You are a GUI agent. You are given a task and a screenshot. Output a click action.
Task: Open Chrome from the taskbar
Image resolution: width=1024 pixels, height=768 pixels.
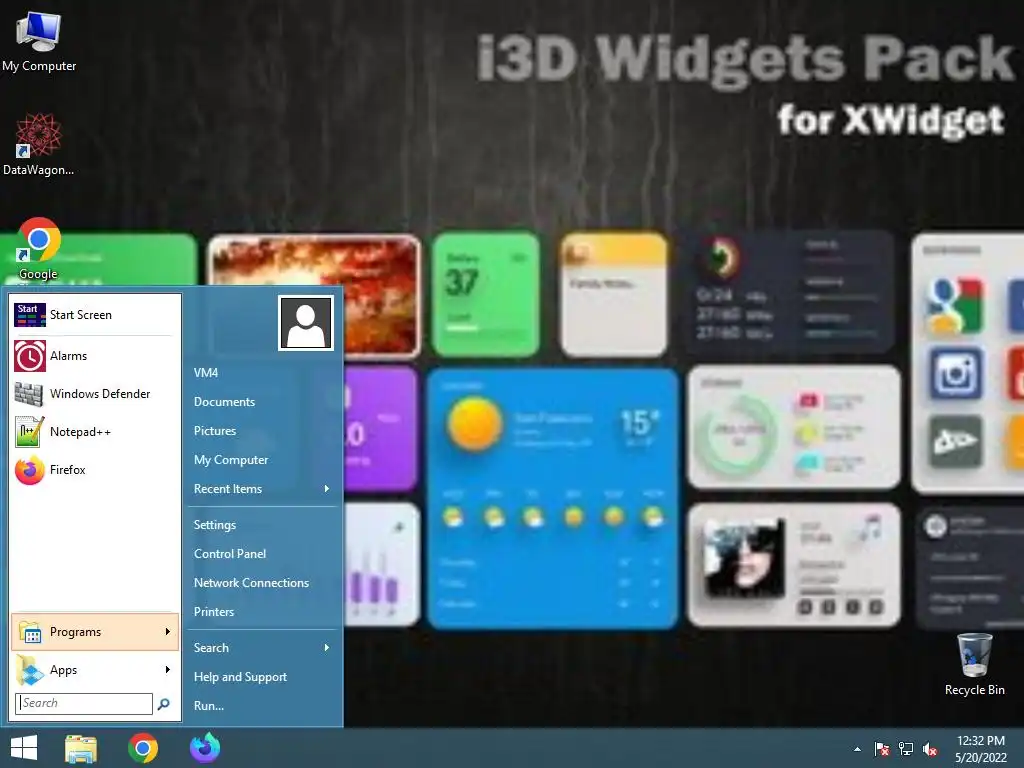143,748
